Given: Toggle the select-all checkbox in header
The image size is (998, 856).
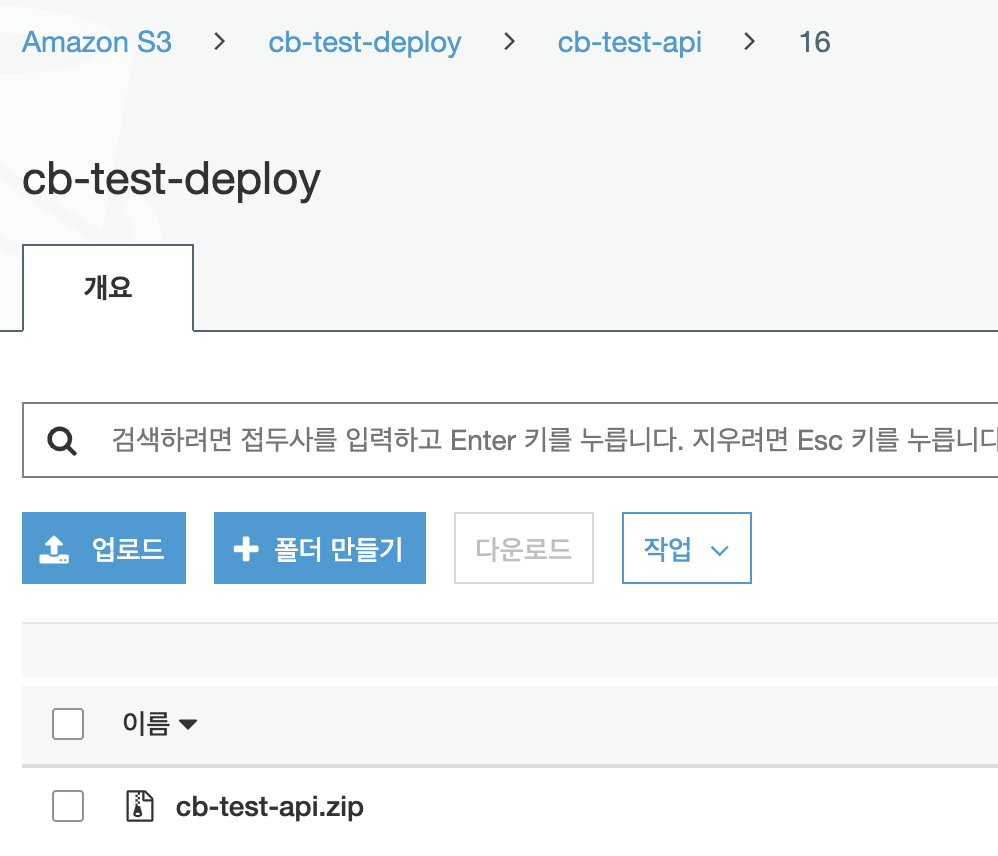Looking at the screenshot, I should [x=68, y=724].
